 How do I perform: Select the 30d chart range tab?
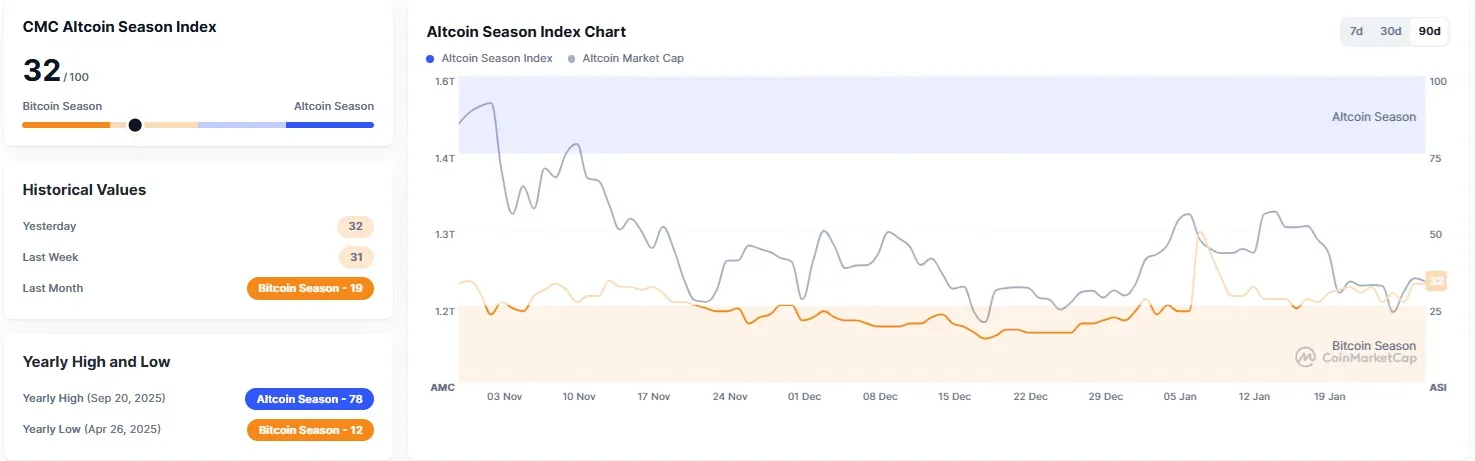point(1391,31)
